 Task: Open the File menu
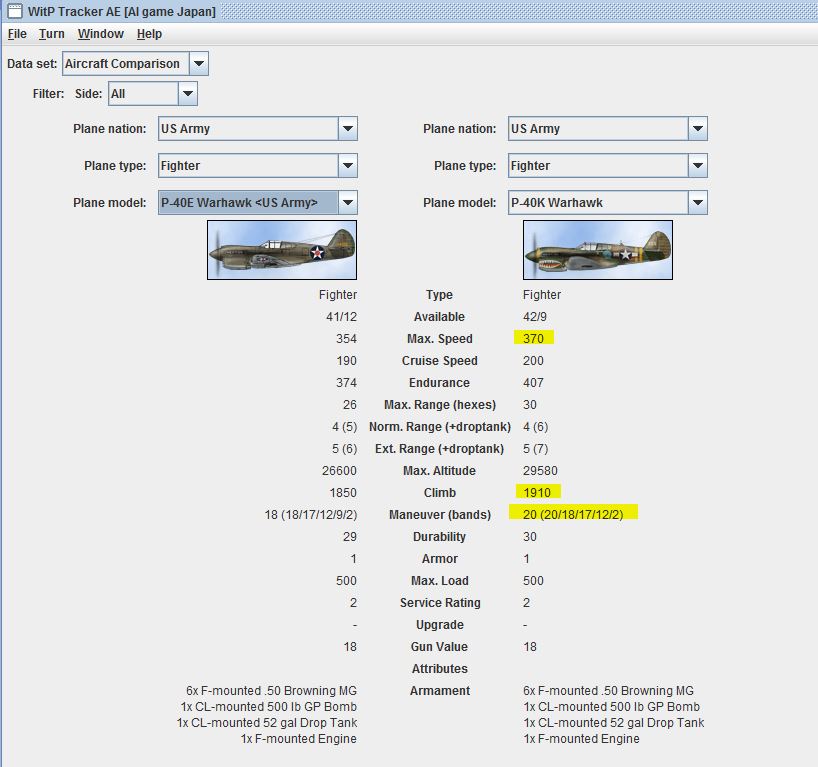17,34
